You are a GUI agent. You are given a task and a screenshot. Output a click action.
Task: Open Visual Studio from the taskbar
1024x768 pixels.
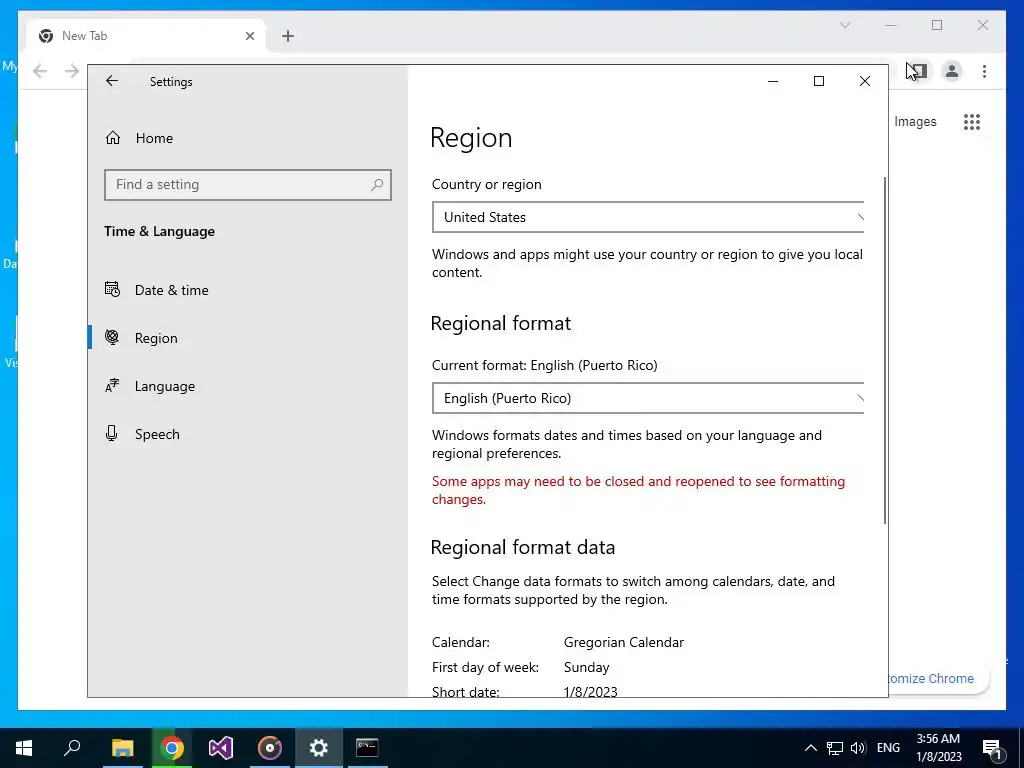tap(221, 748)
